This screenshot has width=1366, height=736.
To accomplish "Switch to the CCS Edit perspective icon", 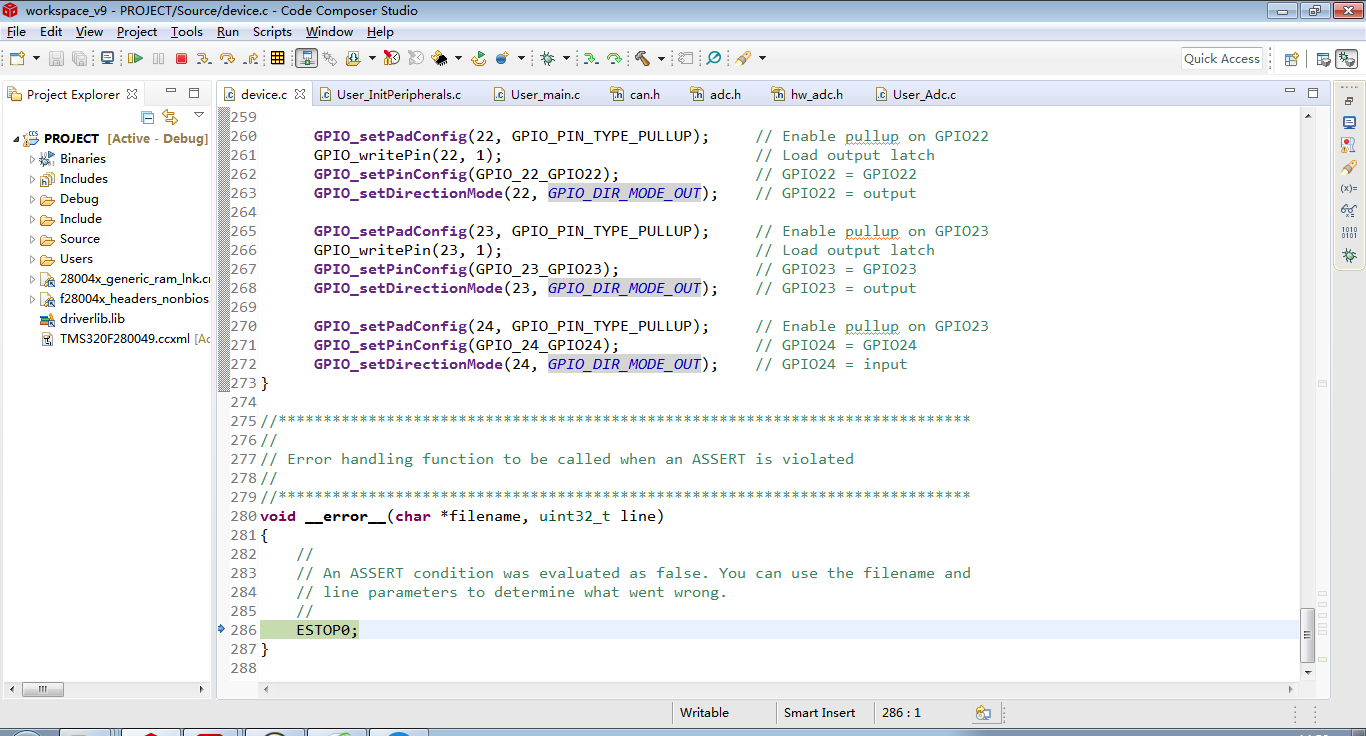I will (x=1323, y=59).
